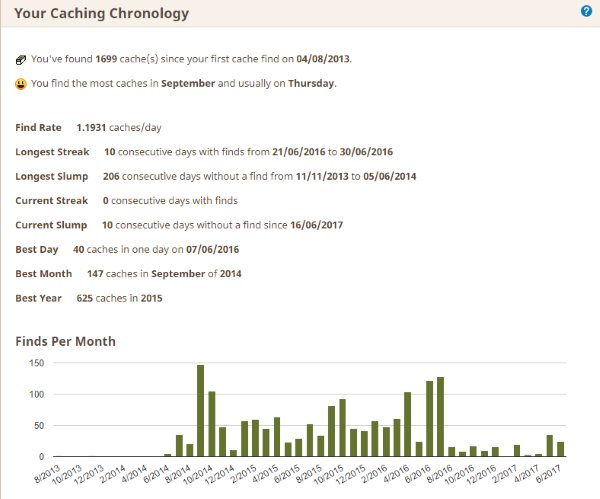This screenshot has height=499, width=600.
Task: Click the October 2014 bar in chart
Action: pos(212,424)
